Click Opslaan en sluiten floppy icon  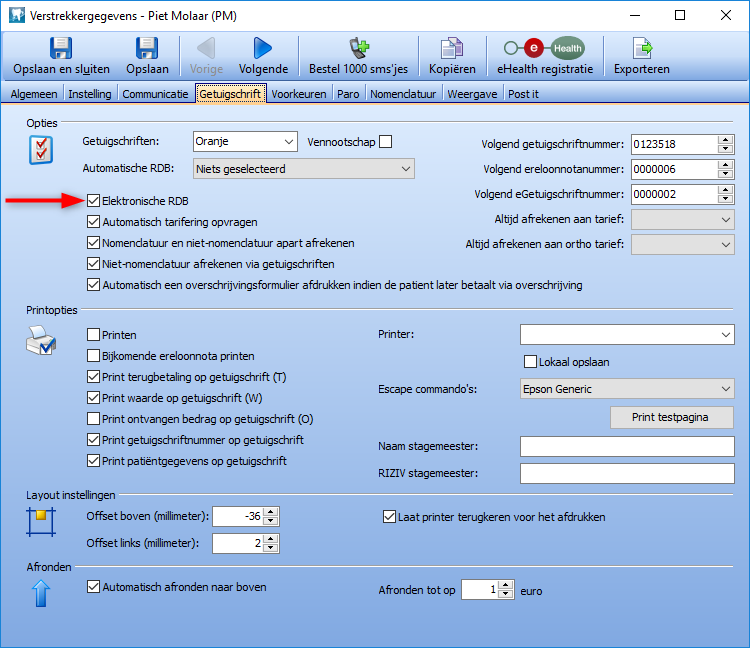point(61,48)
